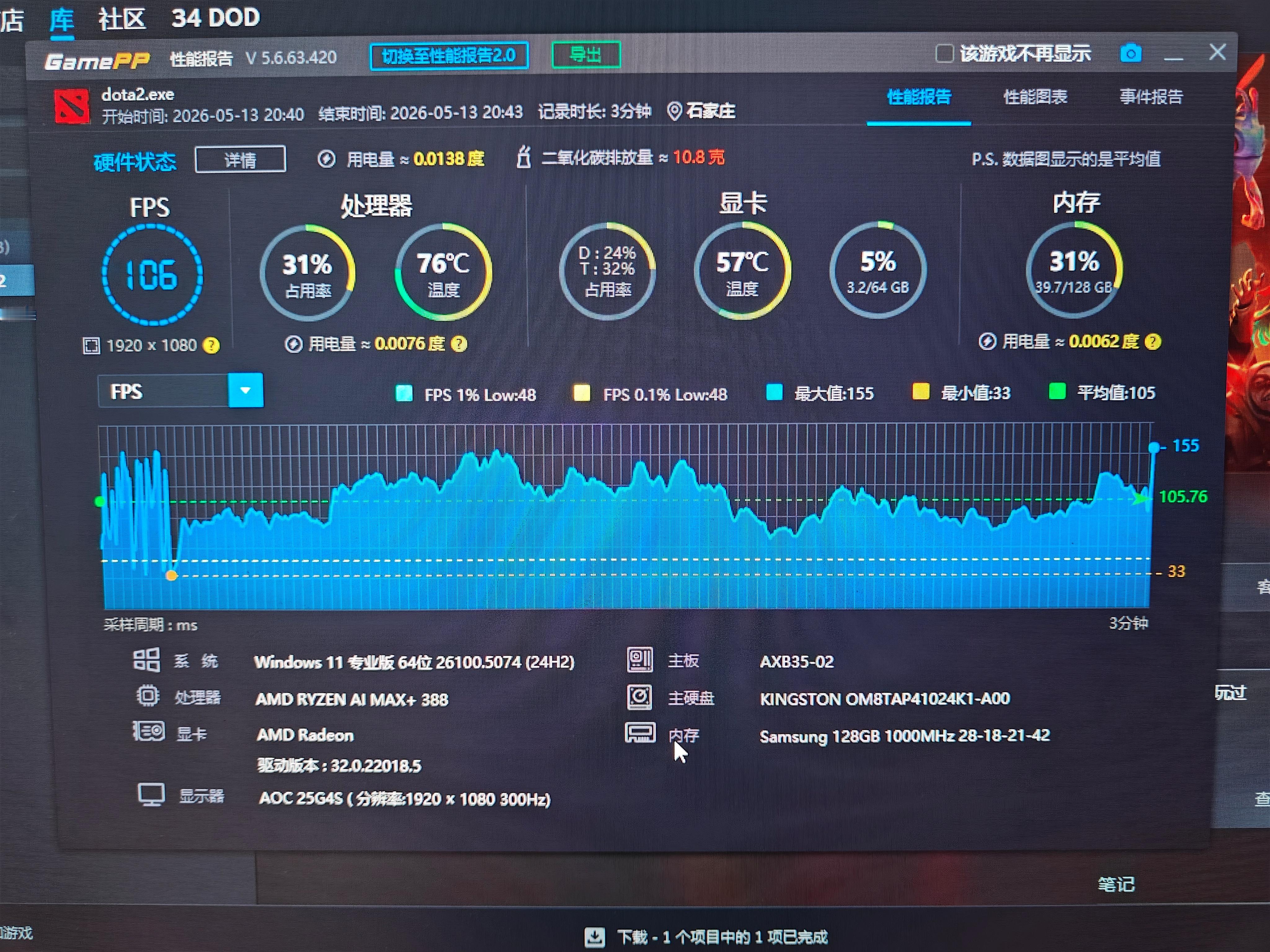Click the 平均值:105 green legend swatch
Image resolution: width=1270 pixels, height=952 pixels.
click(1056, 392)
